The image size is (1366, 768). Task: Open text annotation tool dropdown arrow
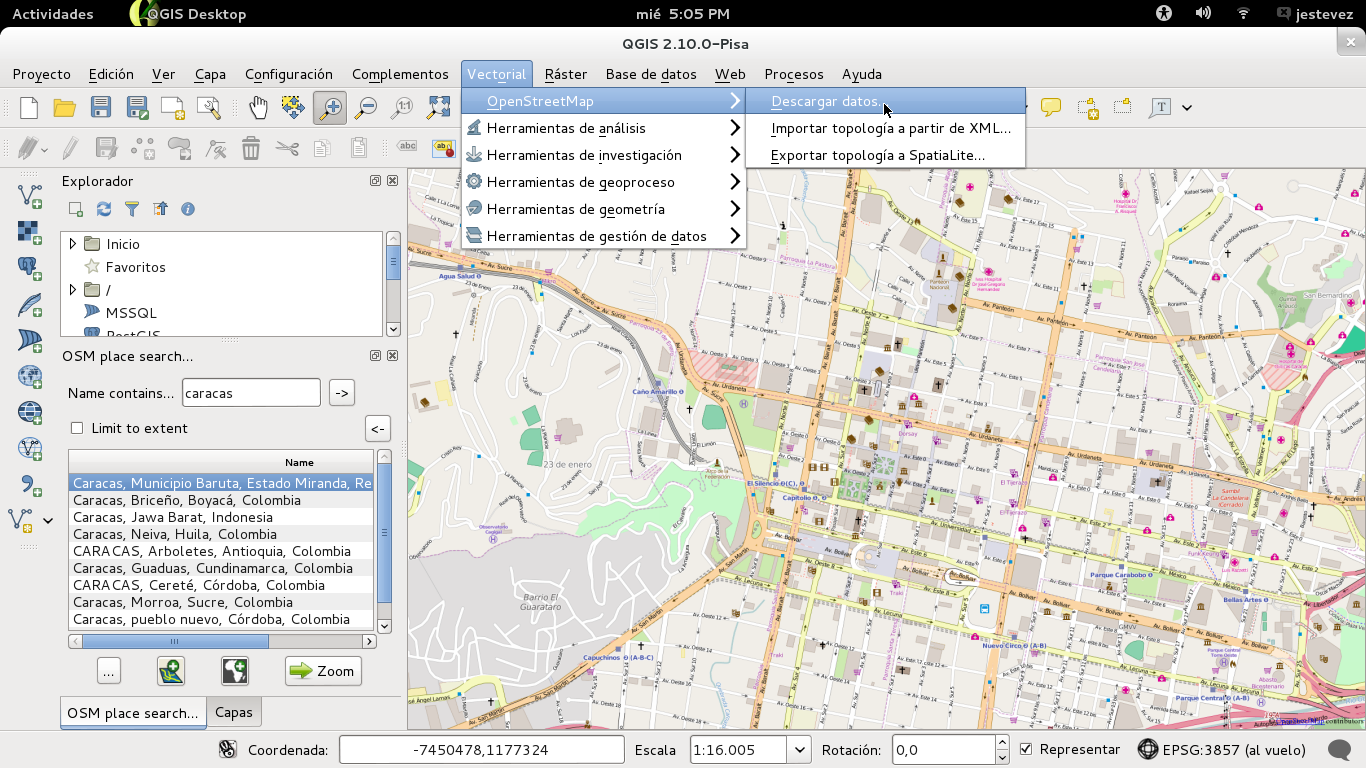coord(1187,107)
